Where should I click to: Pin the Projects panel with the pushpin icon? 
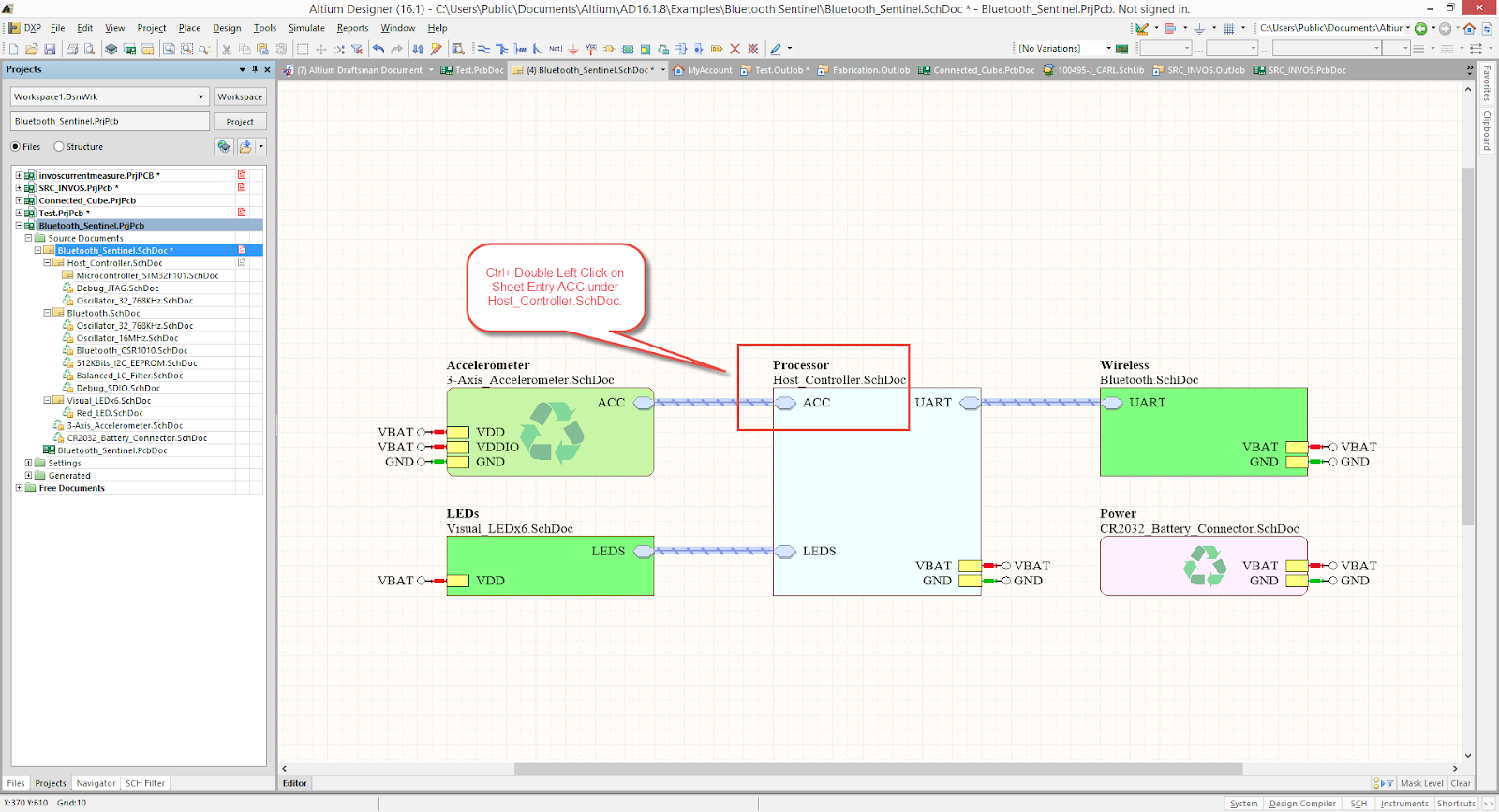(255, 69)
